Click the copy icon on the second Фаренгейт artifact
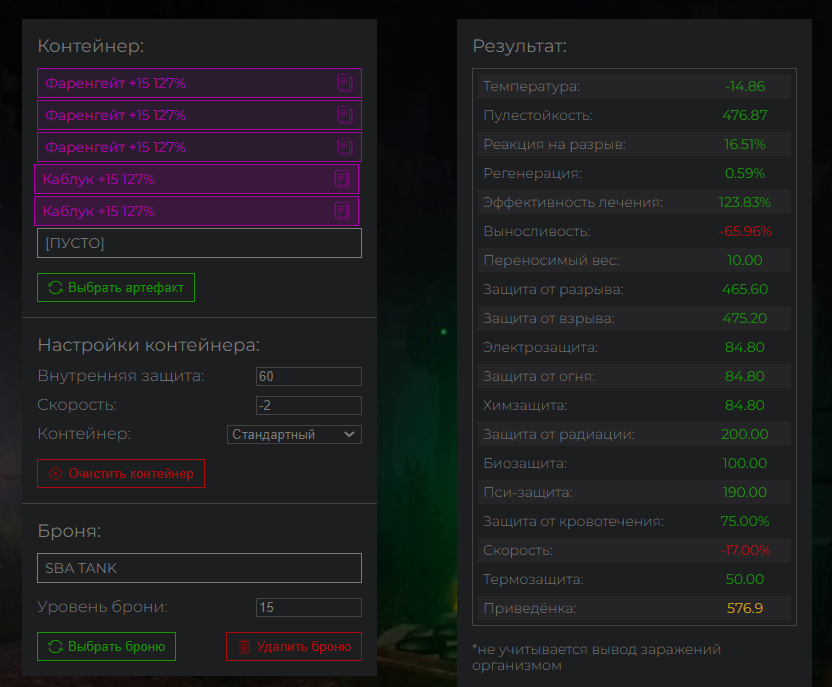The image size is (832, 687). coord(345,115)
